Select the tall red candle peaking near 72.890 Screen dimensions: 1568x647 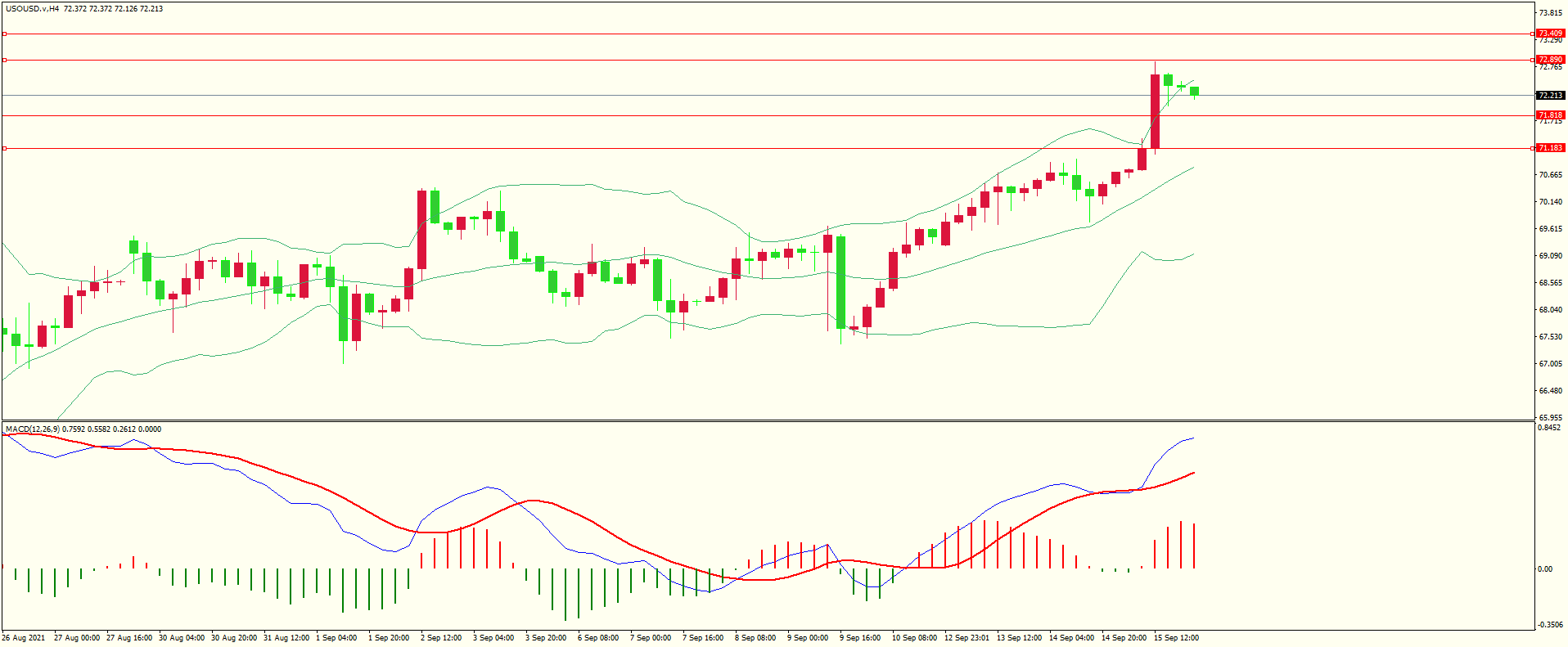pyautogui.click(x=1156, y=111)
